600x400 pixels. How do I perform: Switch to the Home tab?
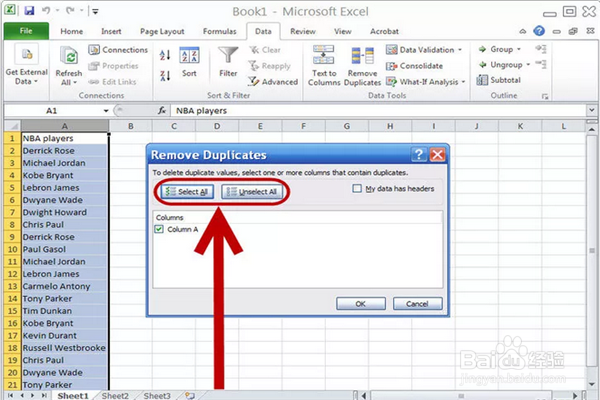click(72, 31)
